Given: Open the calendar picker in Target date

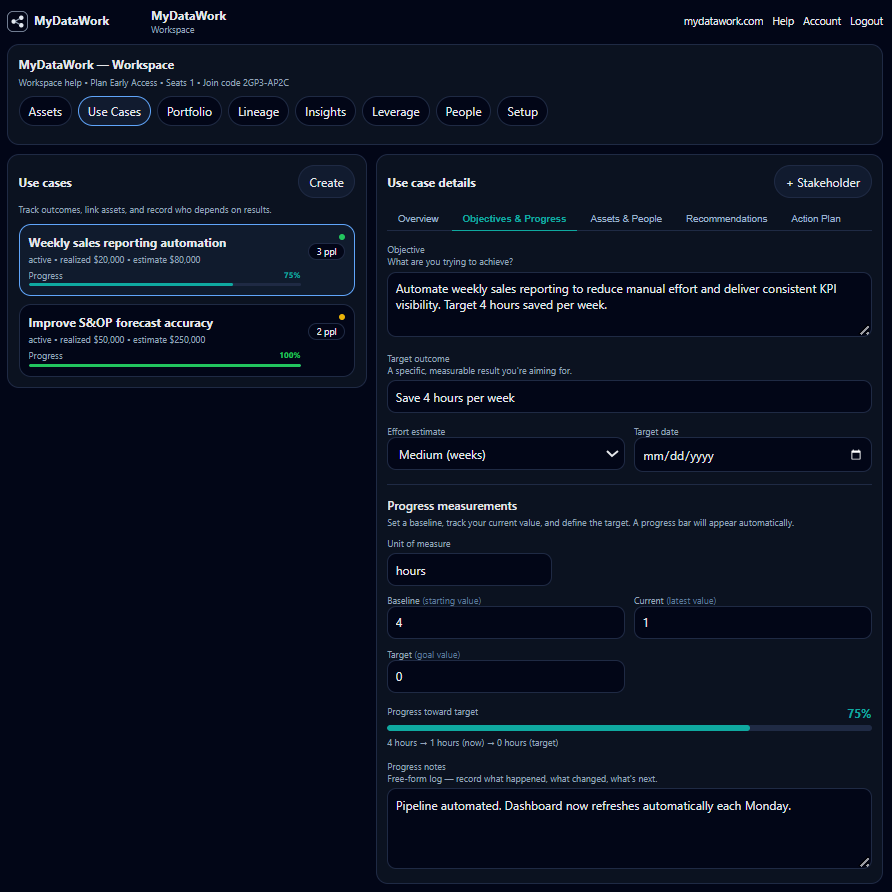Looking at the screenshot, I should pos(855,455).
